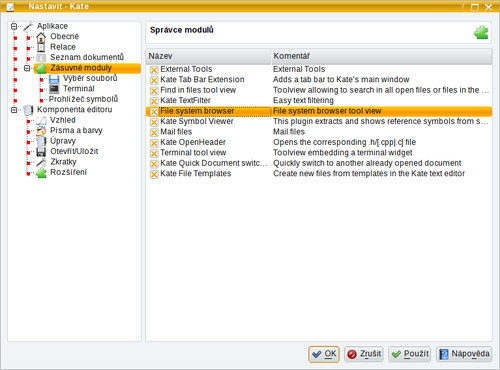Confirm settings with the OK button
Viewport: 500px width, 370px height.
point(324,354)
